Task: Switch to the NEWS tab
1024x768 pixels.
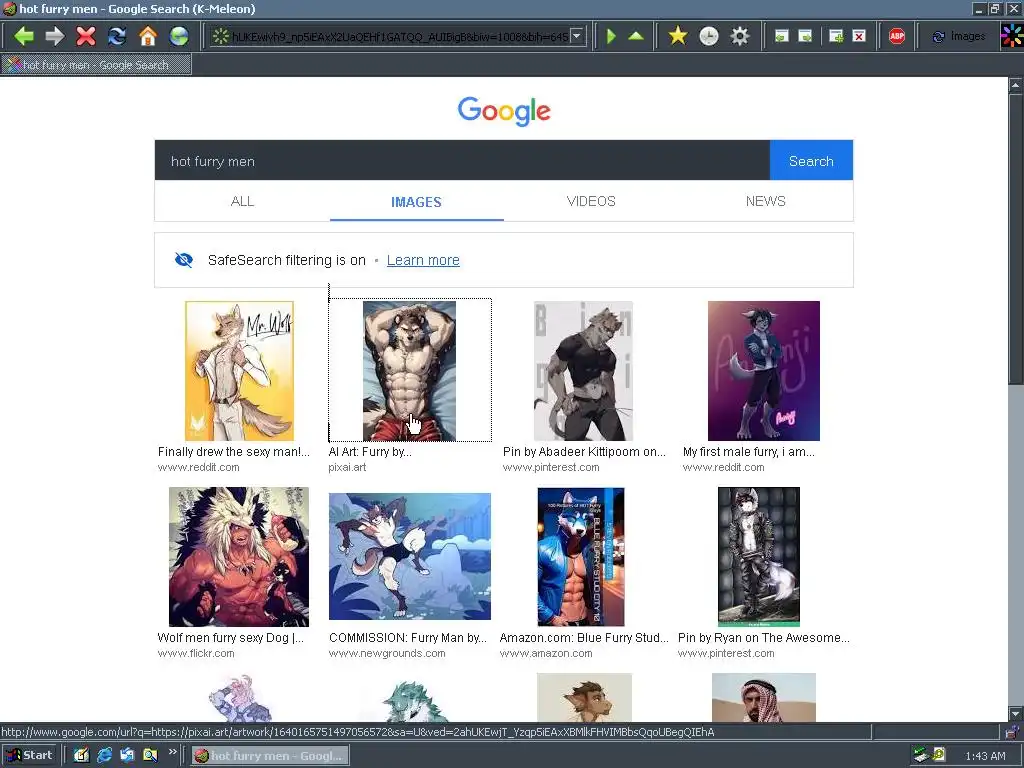Action: (765, 201)
